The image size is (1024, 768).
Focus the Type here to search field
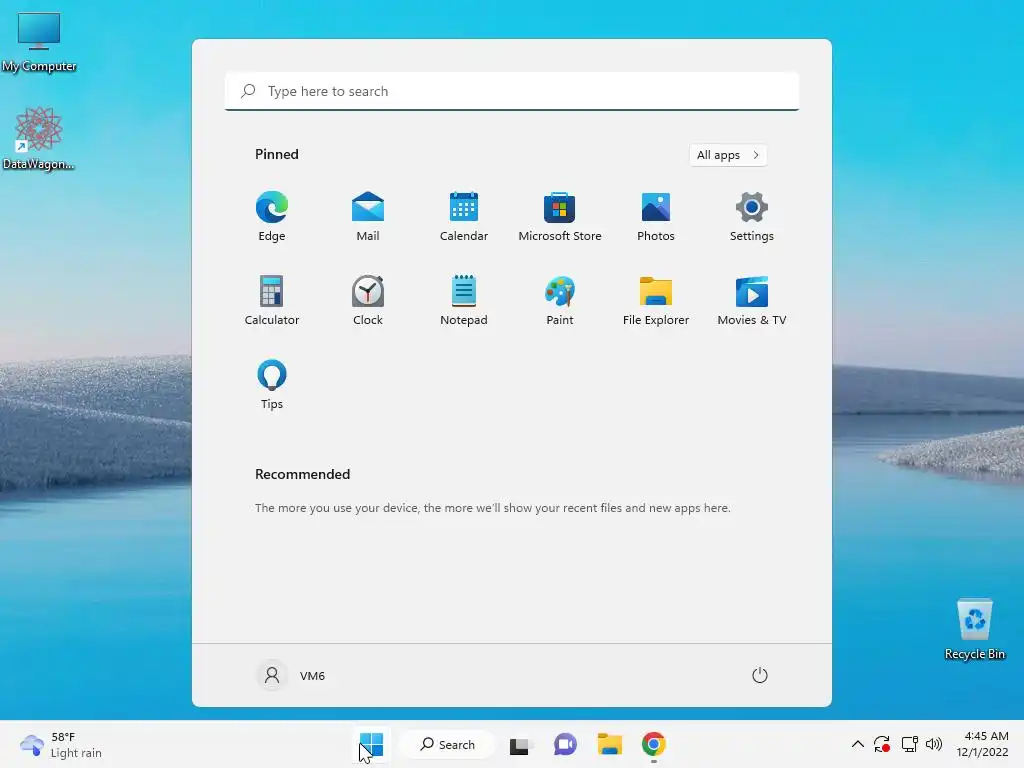coord(512,91)
